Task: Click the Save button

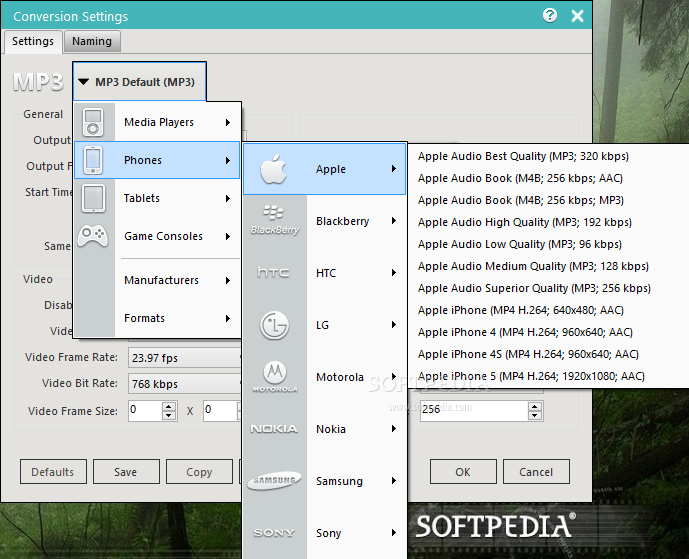Action: click(x=126, y=472)
